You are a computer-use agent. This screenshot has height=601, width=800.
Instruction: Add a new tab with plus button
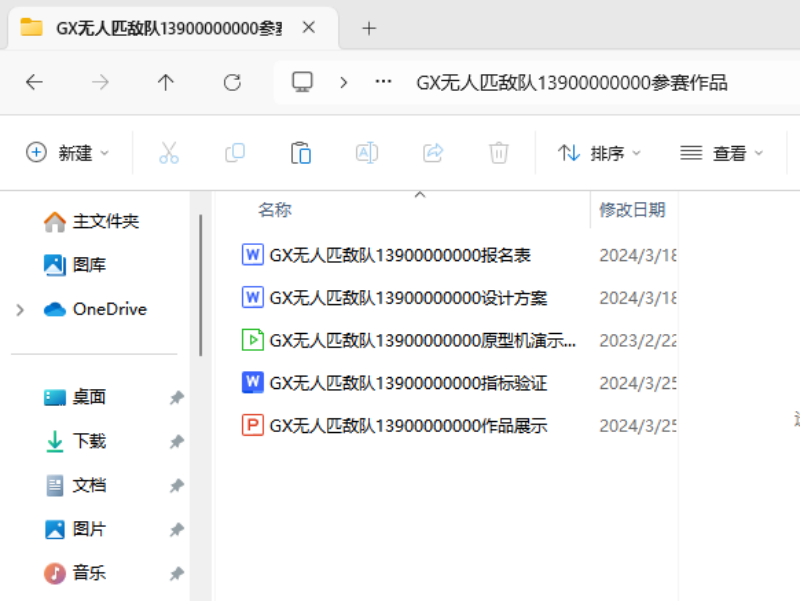[369, 28]
